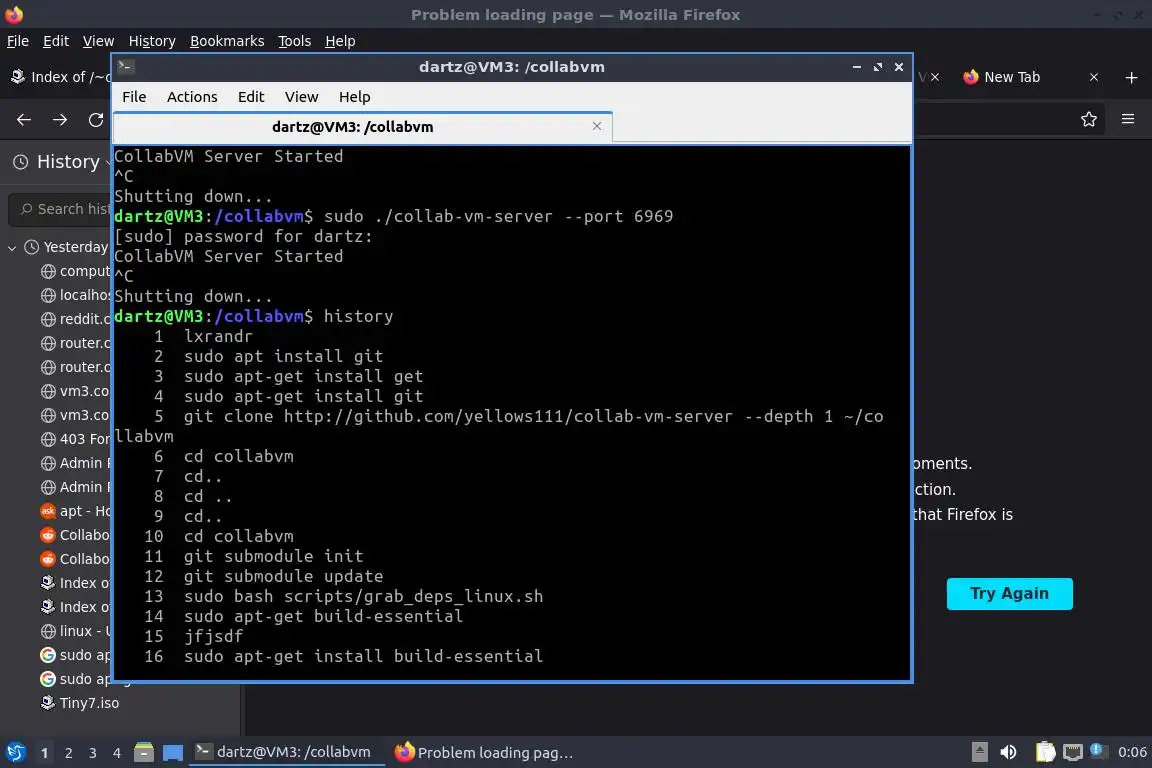The image size is (1152, 768).
Task: Bookmark this page with star icon
Action: [1089, 119]
